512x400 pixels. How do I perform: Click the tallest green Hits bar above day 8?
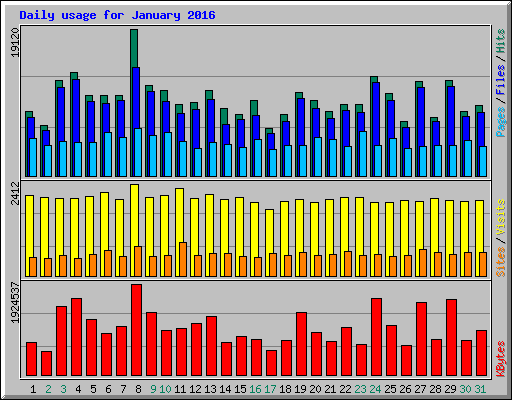click(134, 48)
